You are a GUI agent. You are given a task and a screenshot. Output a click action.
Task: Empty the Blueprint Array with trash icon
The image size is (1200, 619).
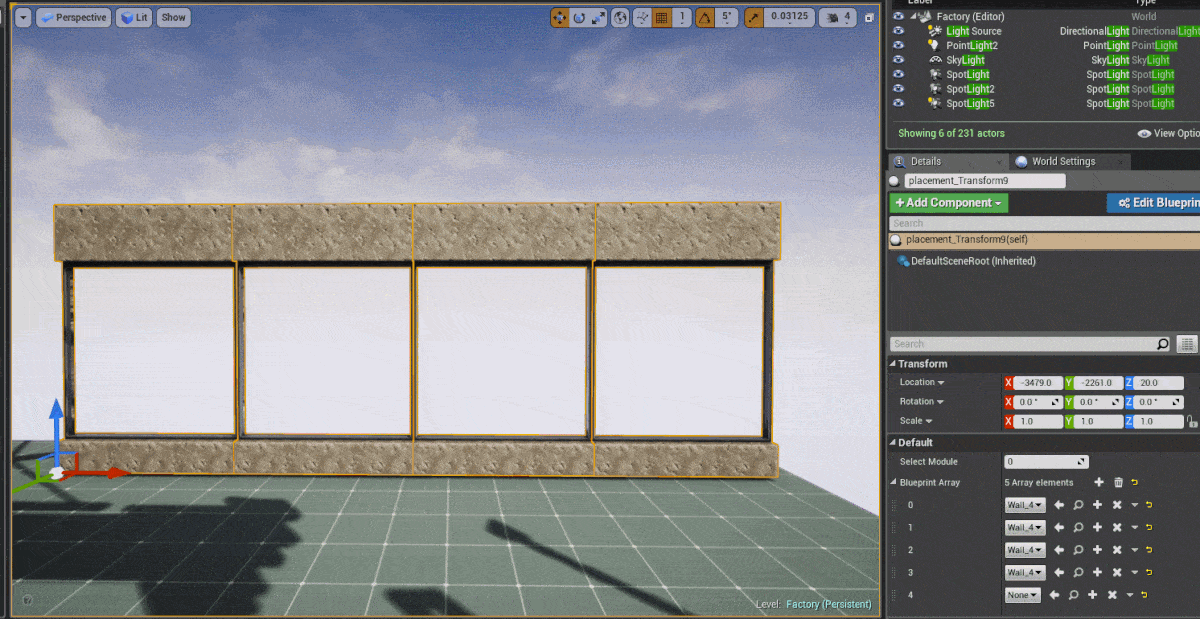coord(1119,483)
